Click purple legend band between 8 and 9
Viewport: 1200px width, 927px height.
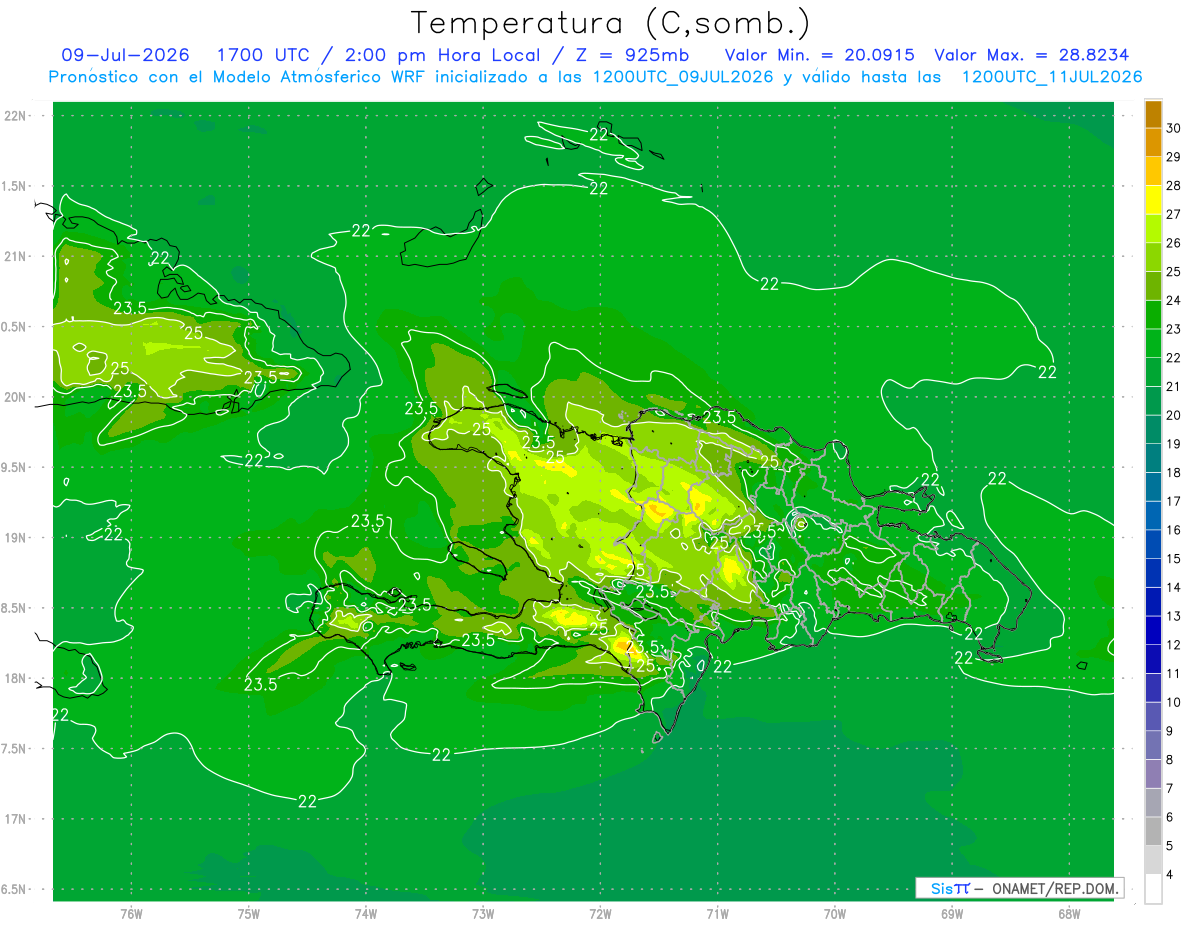point(1153,745)
